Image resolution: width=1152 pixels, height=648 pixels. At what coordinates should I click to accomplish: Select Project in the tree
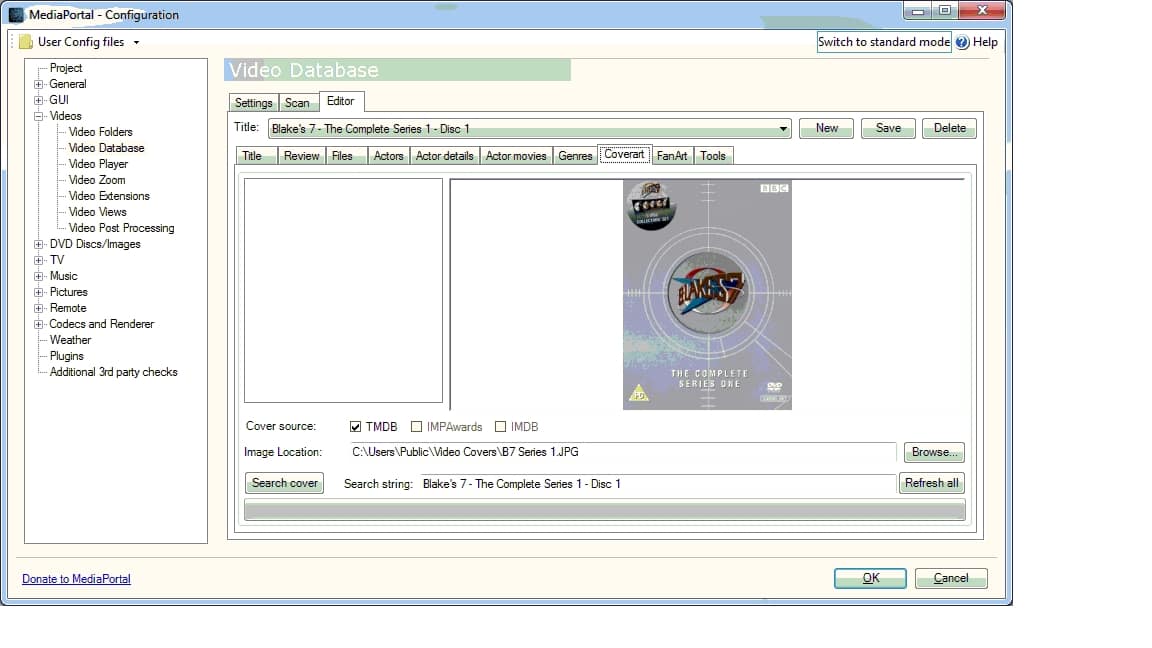pyautogui.click(x=66, y=68)
